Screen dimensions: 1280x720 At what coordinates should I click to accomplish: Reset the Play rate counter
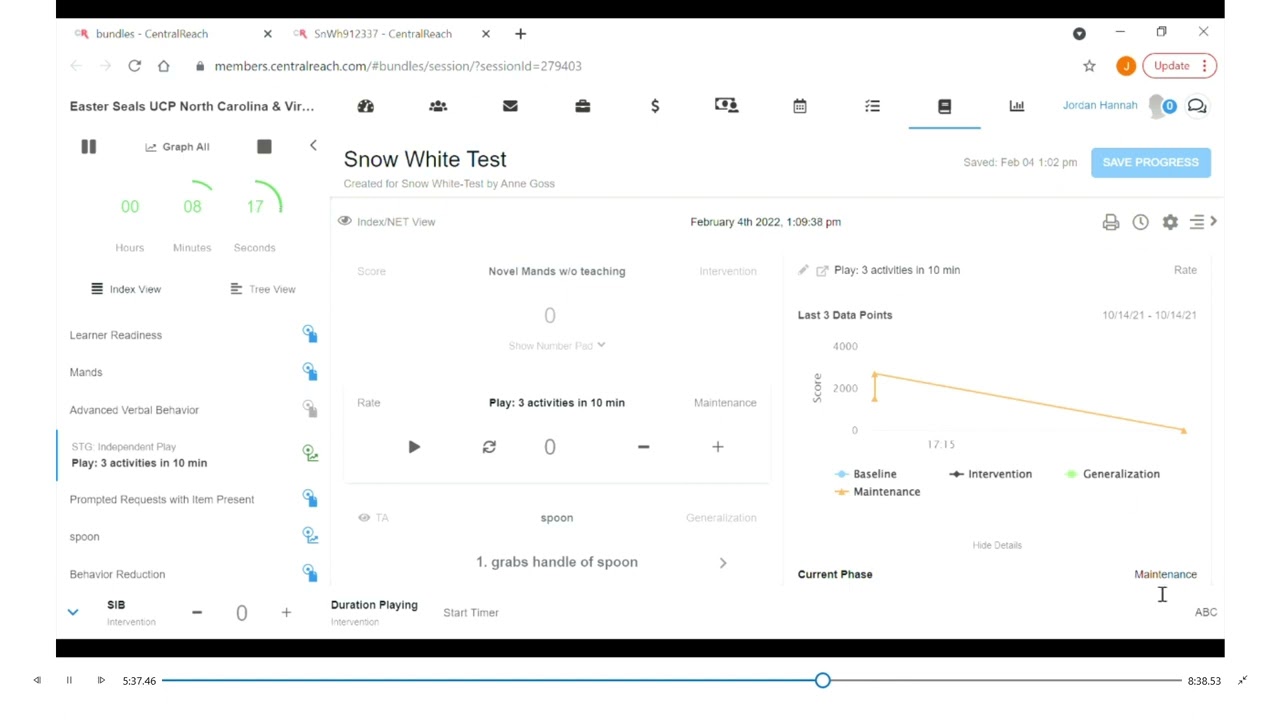[489, 447]
